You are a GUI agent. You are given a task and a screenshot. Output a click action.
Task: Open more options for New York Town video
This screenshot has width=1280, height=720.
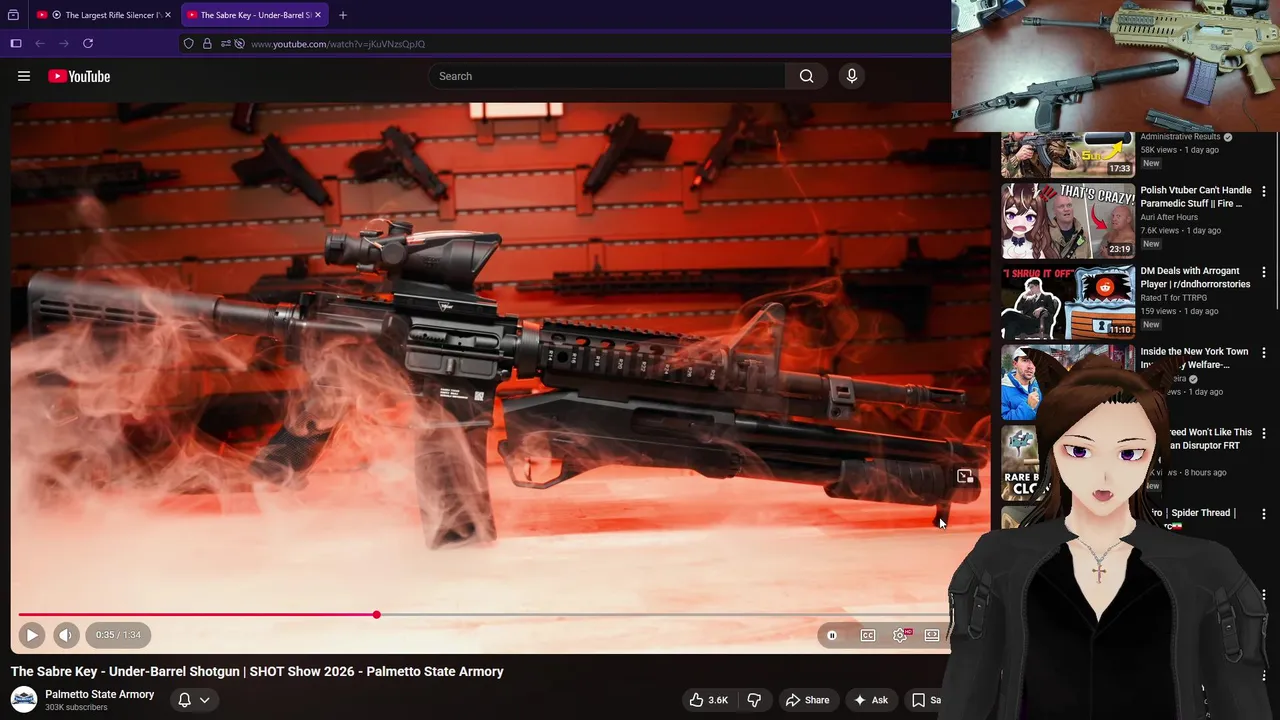[x=1264, y=353]
